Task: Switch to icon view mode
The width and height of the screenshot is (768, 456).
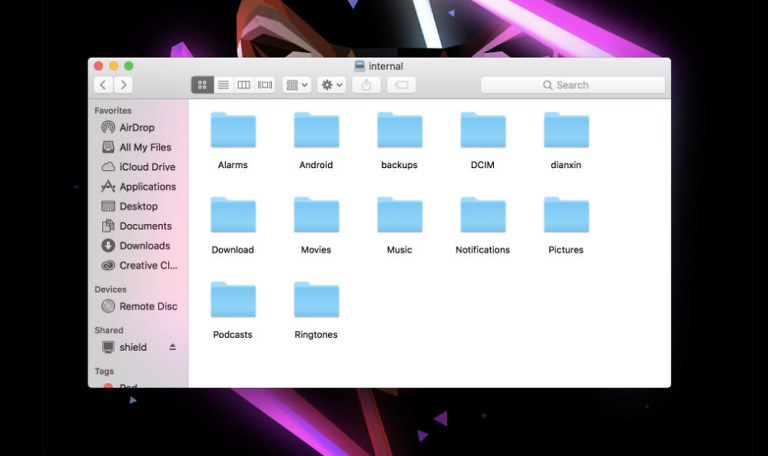Action: coord(202,85)
